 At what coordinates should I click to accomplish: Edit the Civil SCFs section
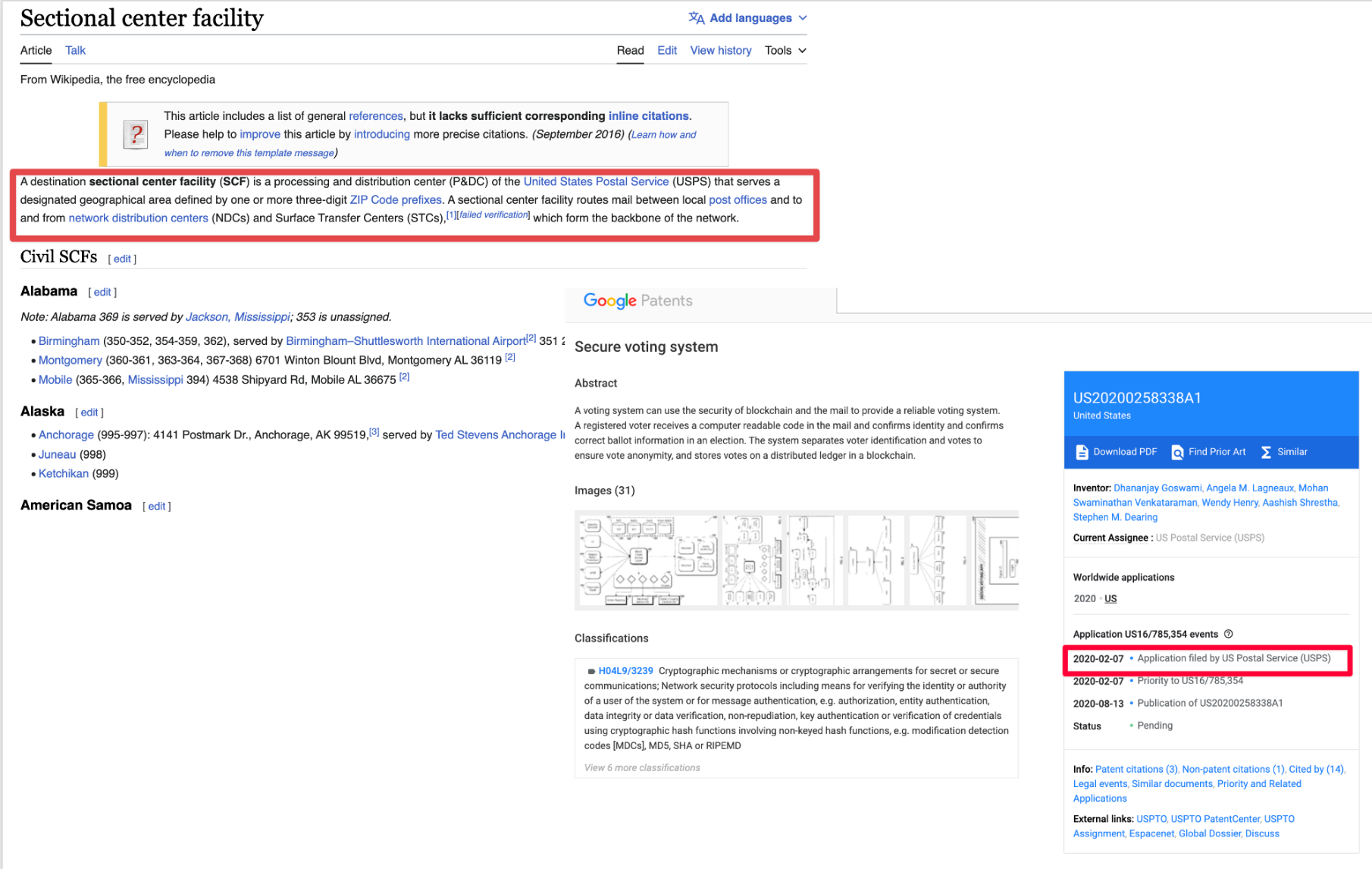point(122,259)
